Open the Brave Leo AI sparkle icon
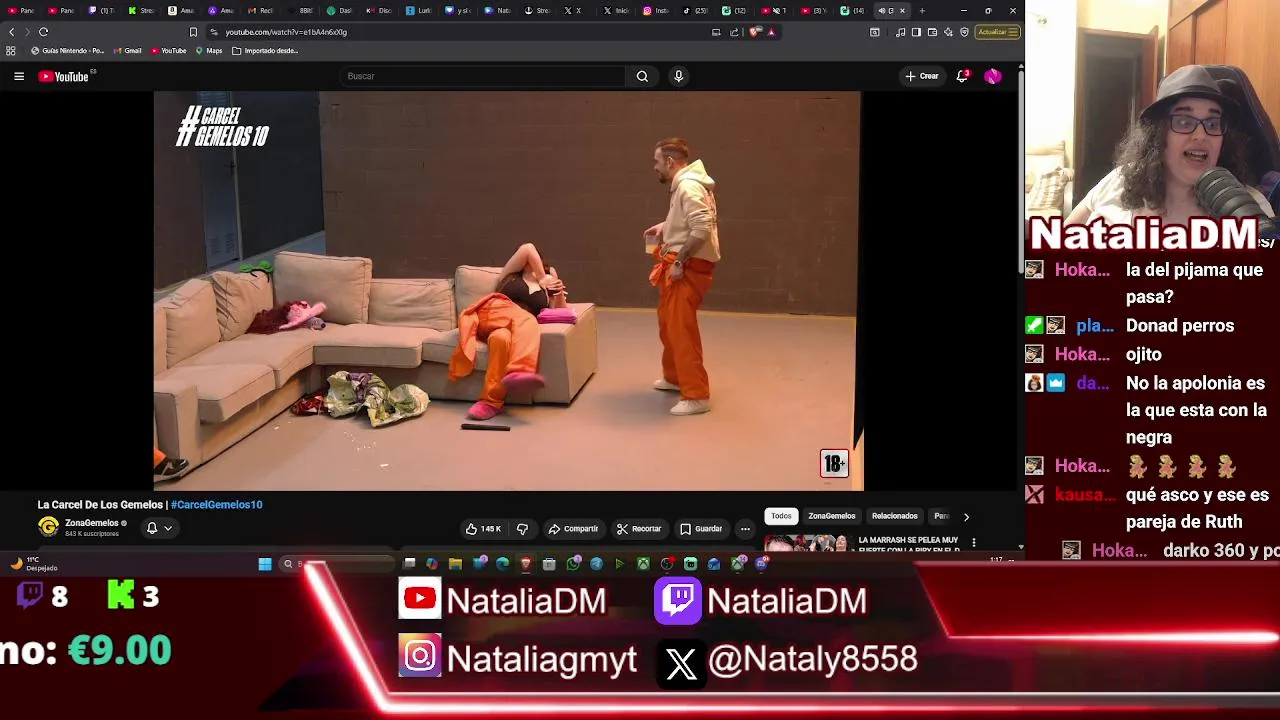 (948, 32)
